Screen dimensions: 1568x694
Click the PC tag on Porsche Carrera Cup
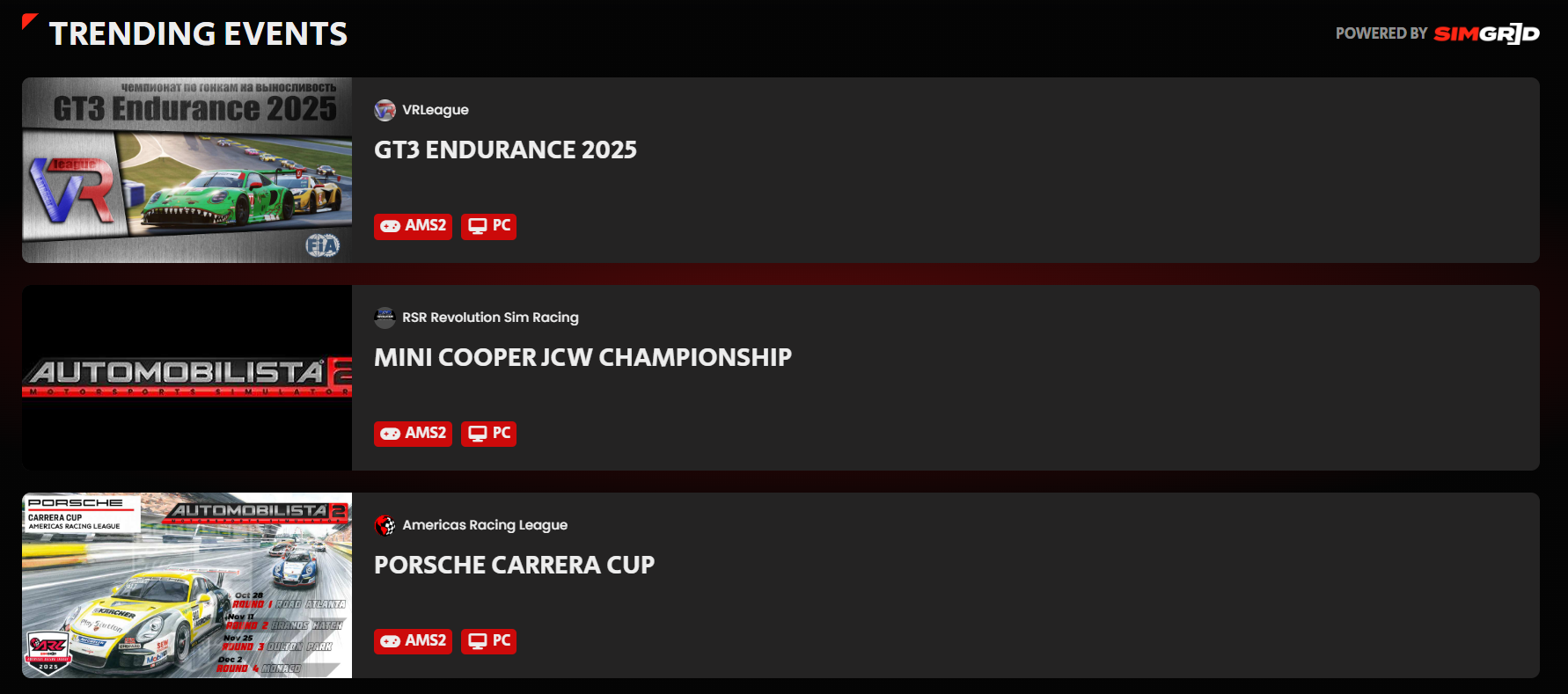(488, 641)
